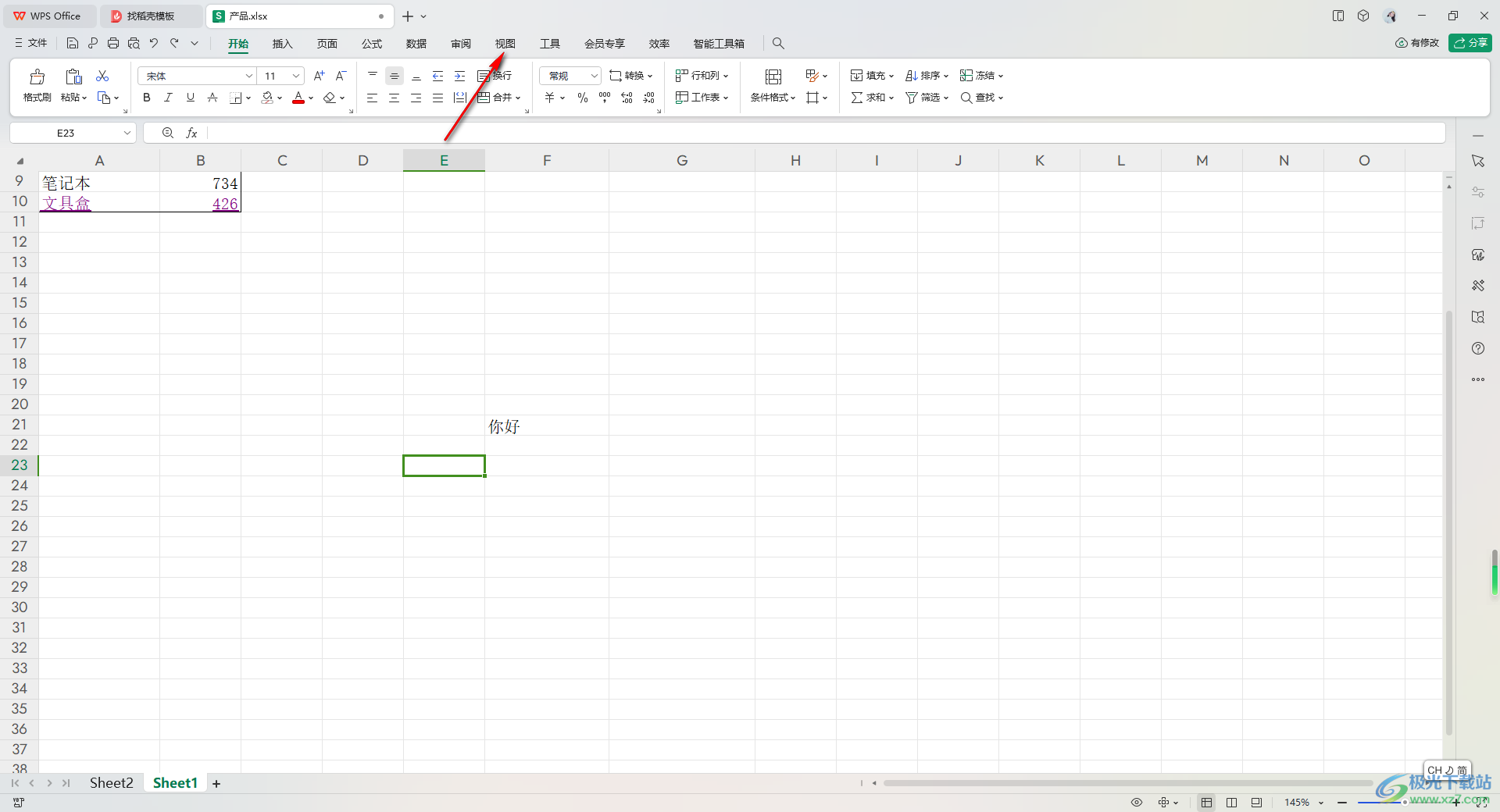The width and height of the screenshot is (1500, 812).
Task: Open the conditional format (条件格式) icon
Action: pyautogui.click(x=773, y=77)
